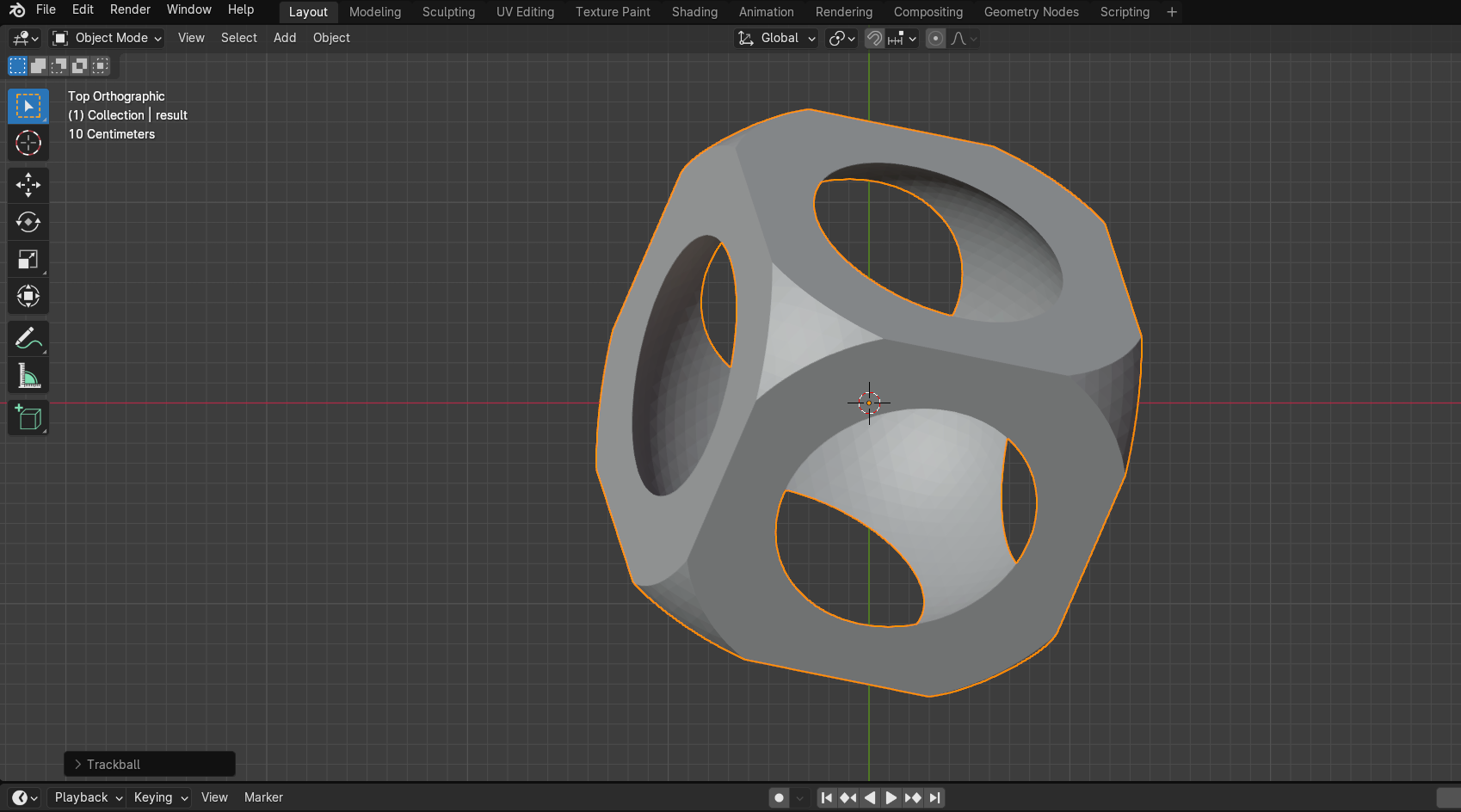This screenshot has height=812, width=1461.
Task: Set selection mode to Subtract
Action: (59, 65)
